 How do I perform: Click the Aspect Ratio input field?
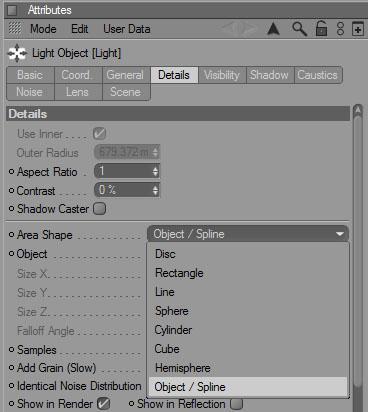[127, 171]
